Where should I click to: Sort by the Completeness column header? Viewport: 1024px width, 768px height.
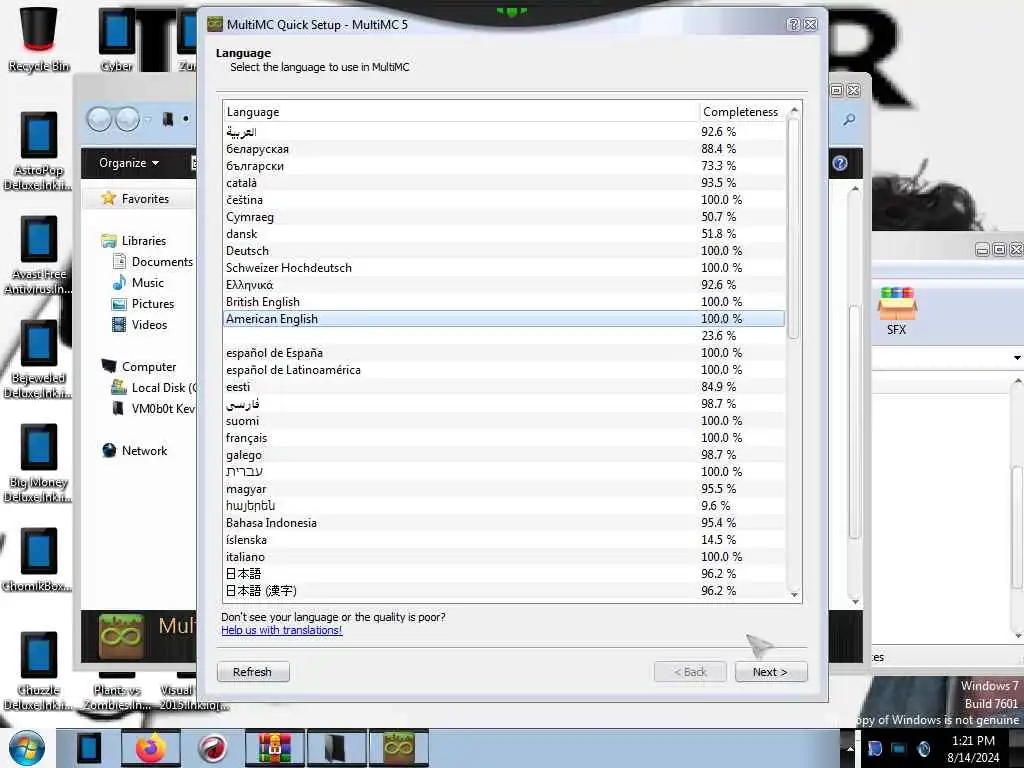(742, 112)
